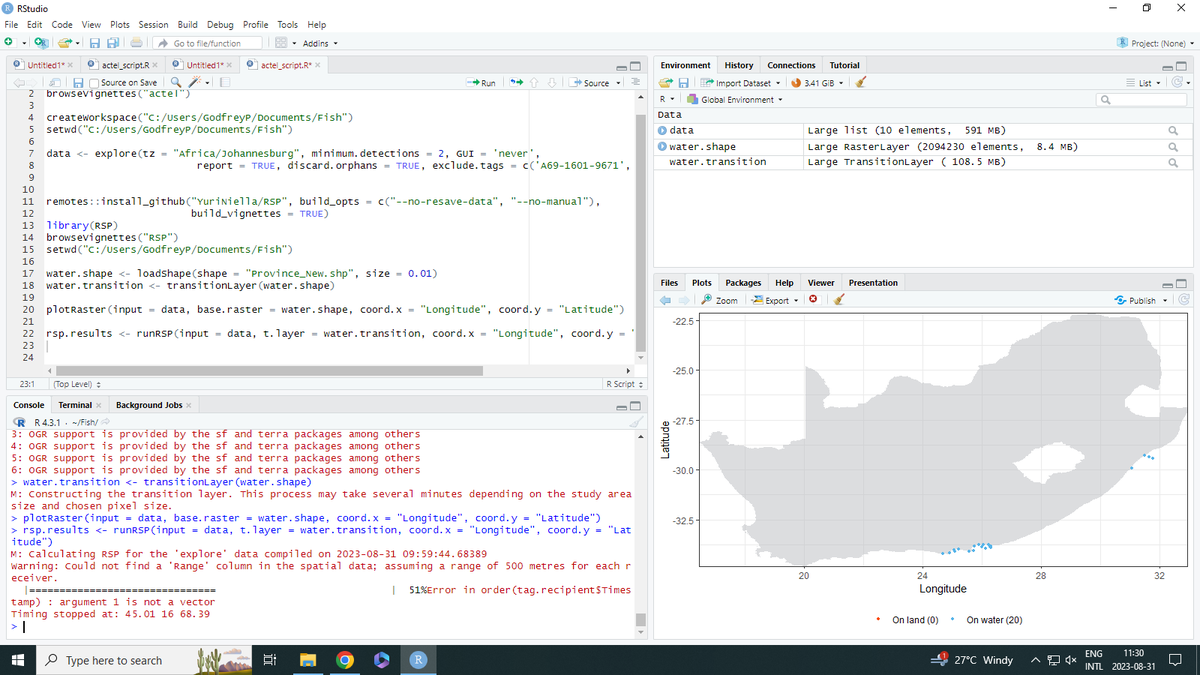Click the Print current file icon
Viewport: 1200px width, 675px height.
pos(136,43)
